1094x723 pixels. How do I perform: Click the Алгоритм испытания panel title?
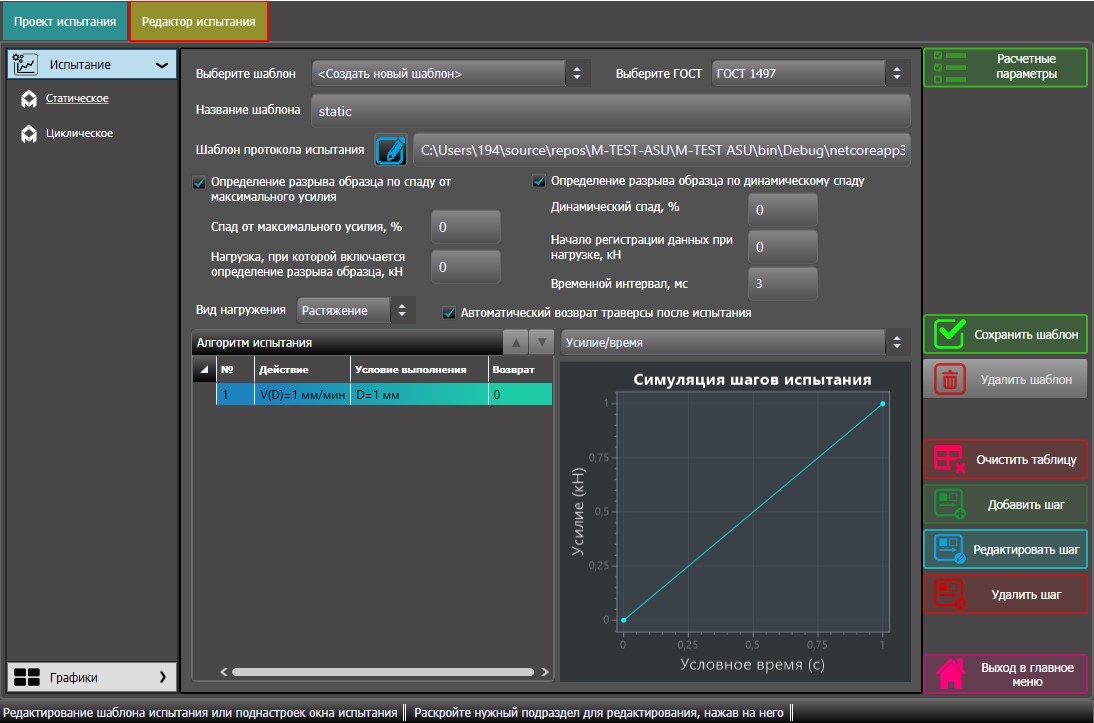tap(254, 343)
